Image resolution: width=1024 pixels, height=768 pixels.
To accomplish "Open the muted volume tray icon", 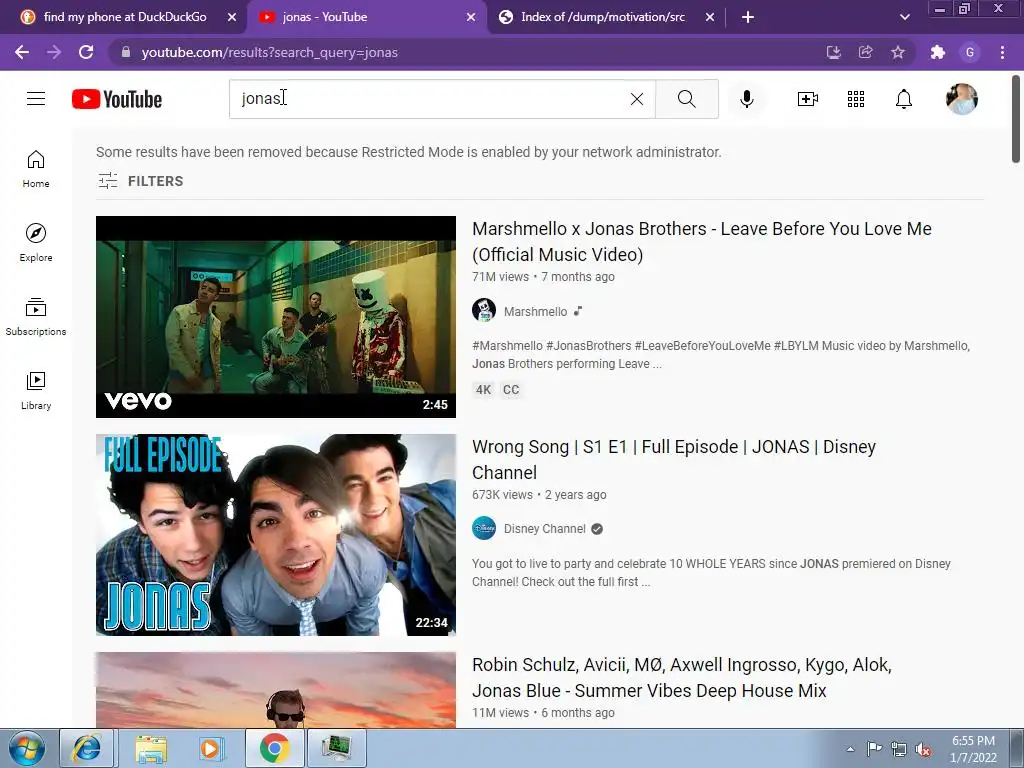I will click(x=923, y=749).
